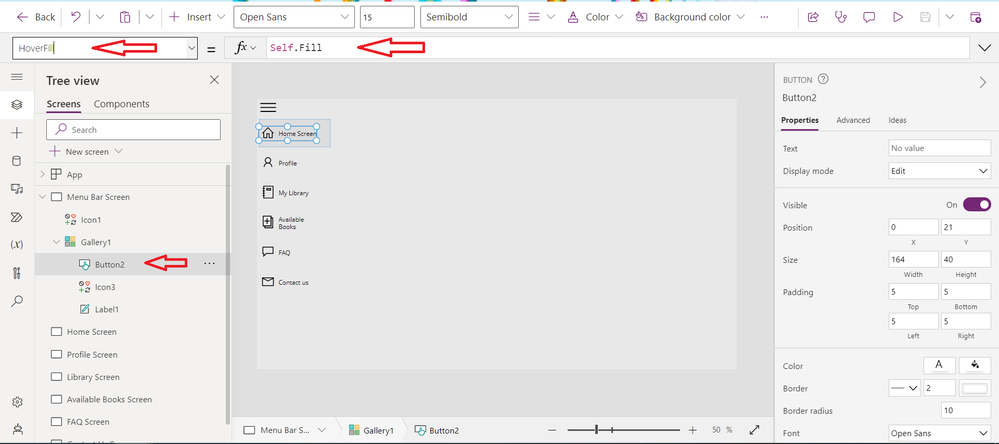Collapse the Gallery1 node
The height and width of the screenshot is (444, 999).
click(x=57, y=242)
